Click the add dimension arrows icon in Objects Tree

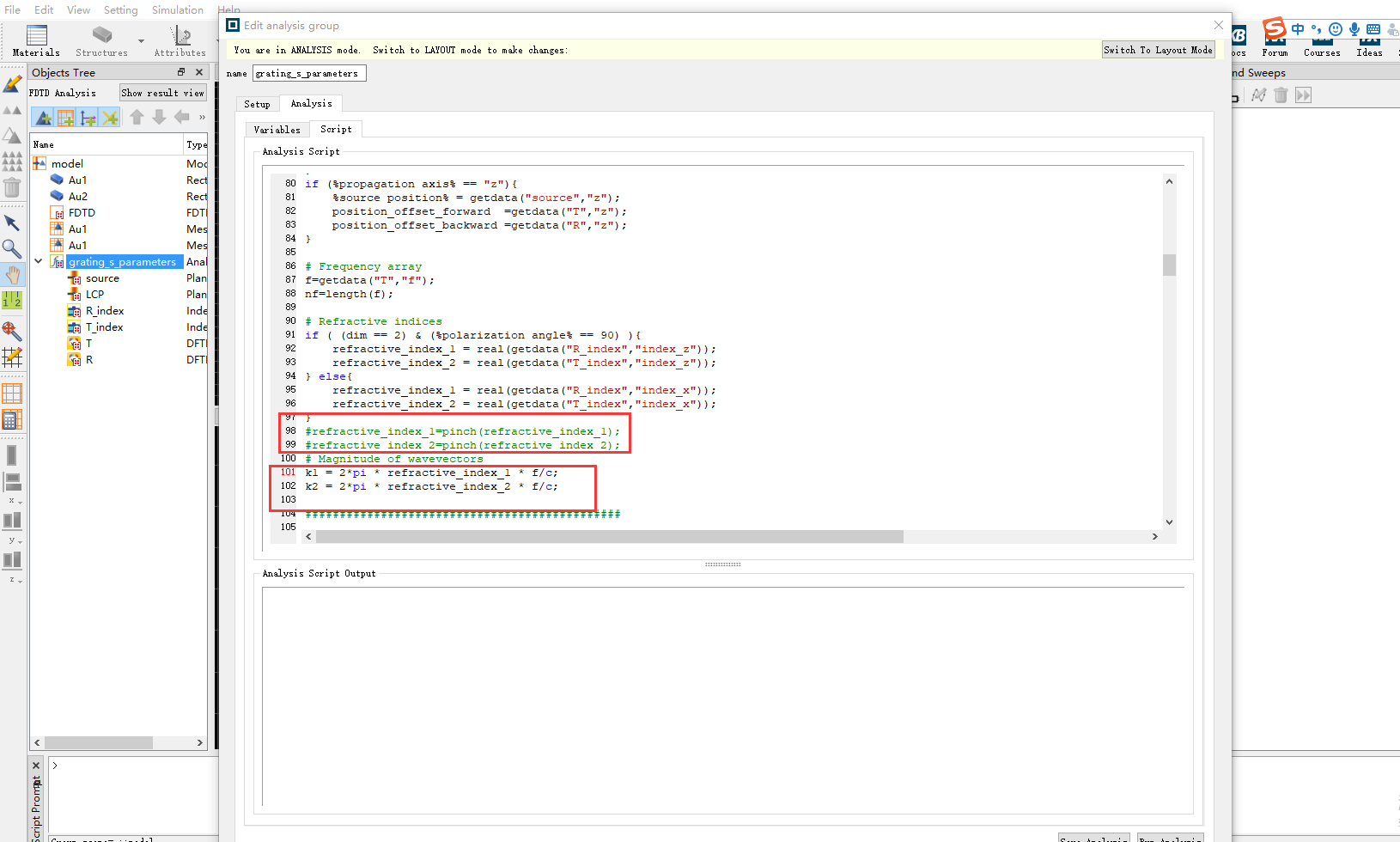[x=88, y=118]
